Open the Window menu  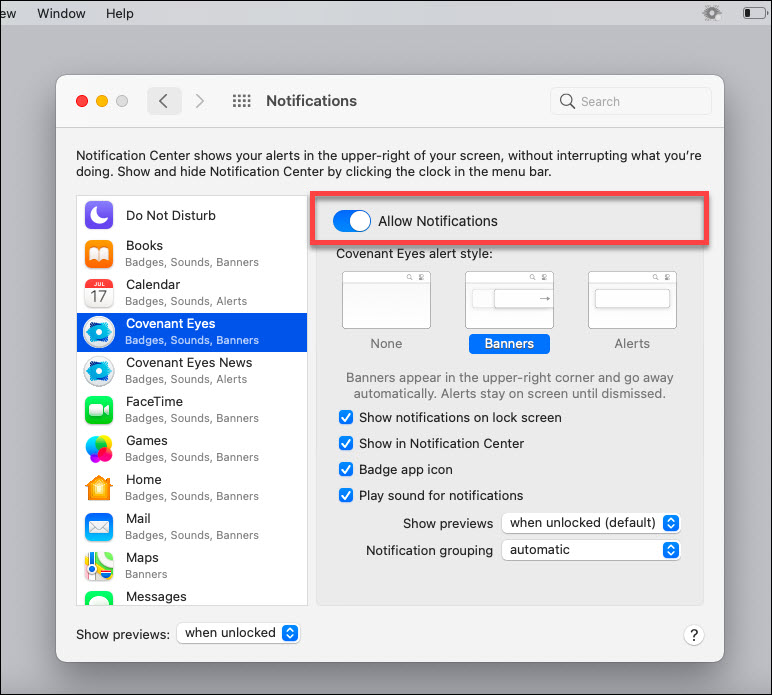pos(61,13)
